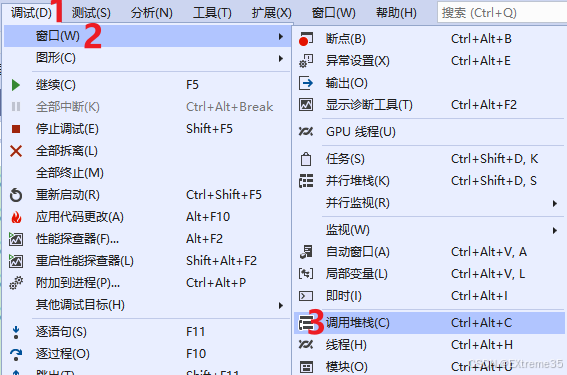Click the Performance Profiler chart icon
The height and width of the screenshot is (375, 567).
(16, 239)
